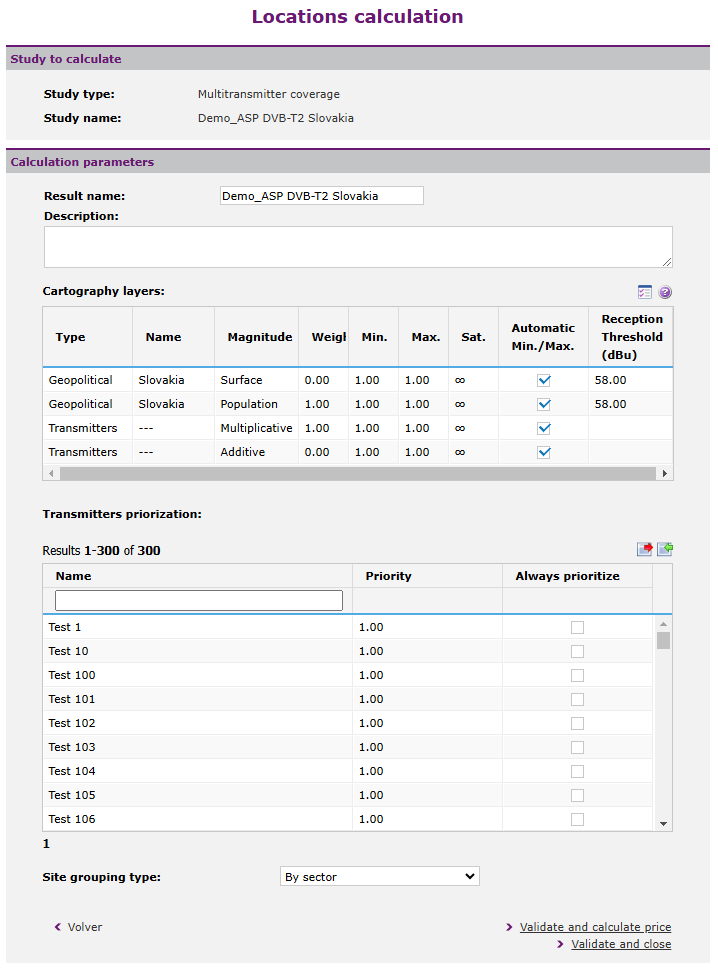
Task: Select the Test 101 transmitter row name
Action: click(72, 699)
